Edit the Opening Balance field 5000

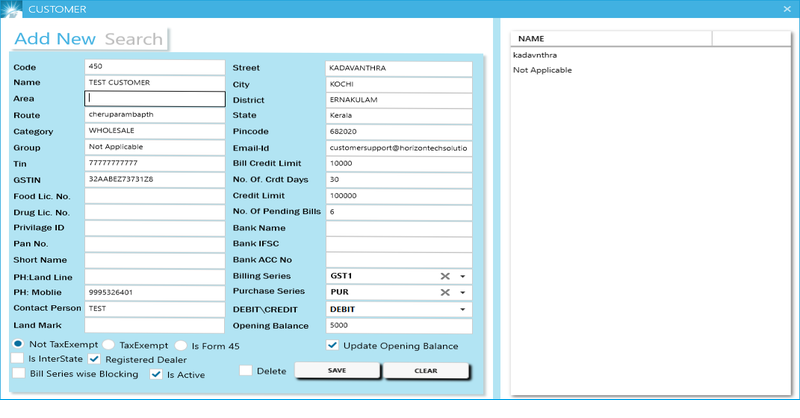pos(398,326)
